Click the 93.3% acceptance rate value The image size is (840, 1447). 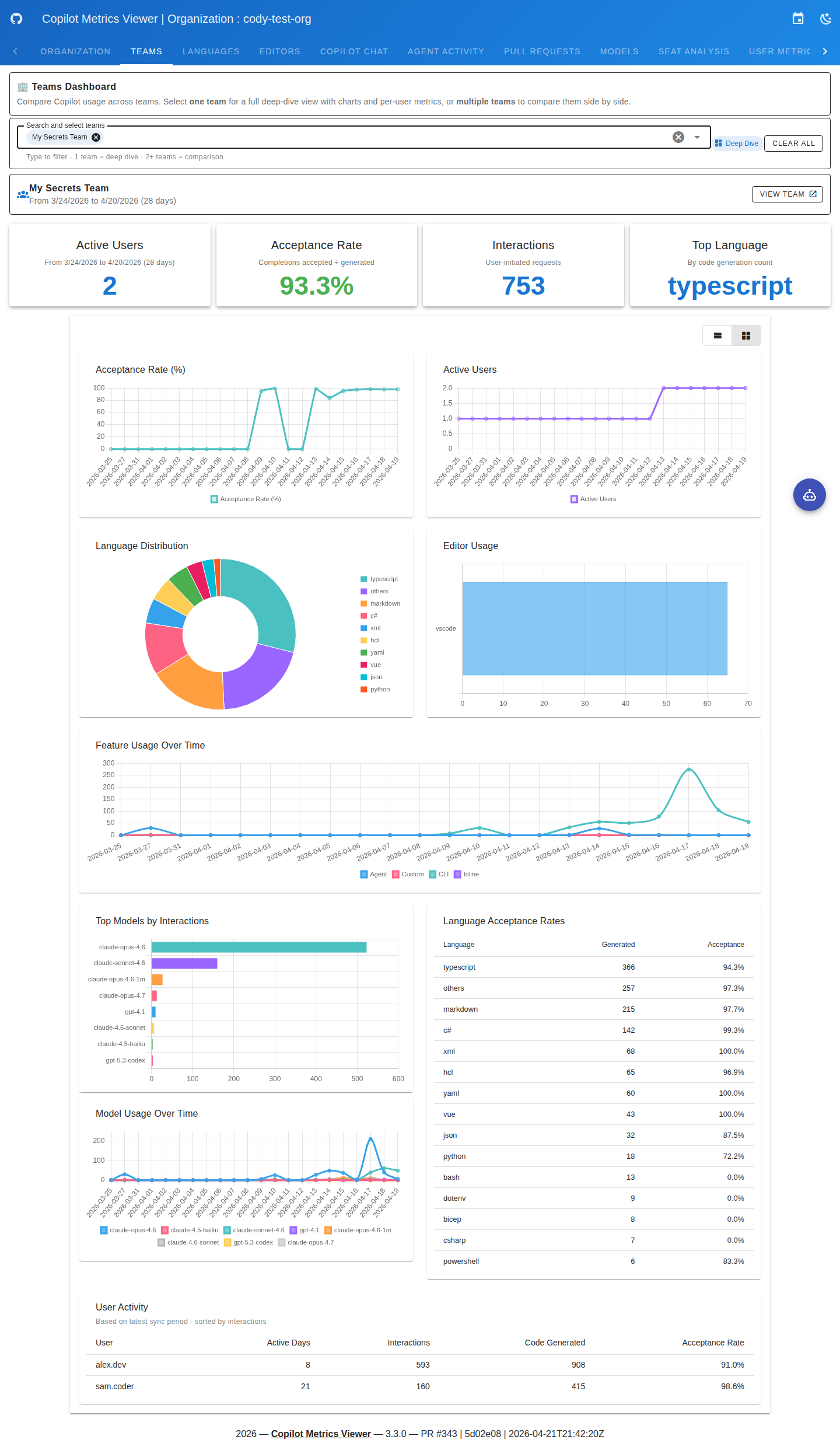[x=317, y=286]
